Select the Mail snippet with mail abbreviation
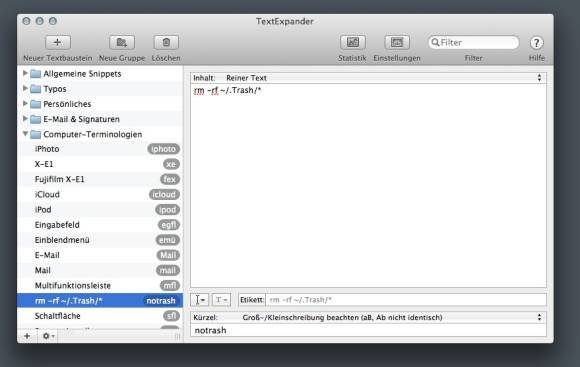 (100, 270)
